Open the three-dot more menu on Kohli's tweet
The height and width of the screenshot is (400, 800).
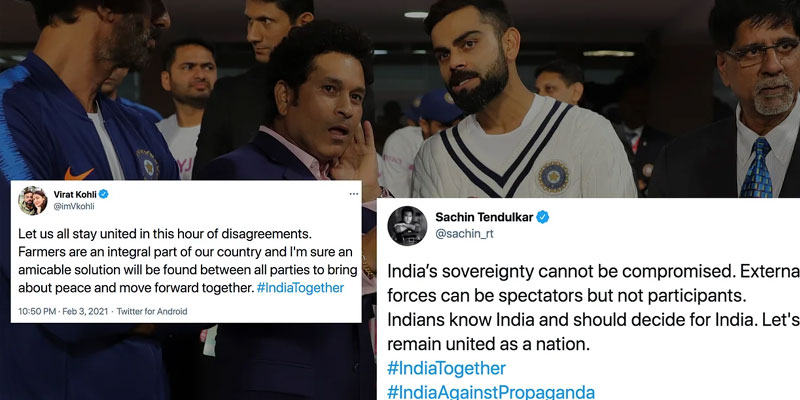click(354, 194)
